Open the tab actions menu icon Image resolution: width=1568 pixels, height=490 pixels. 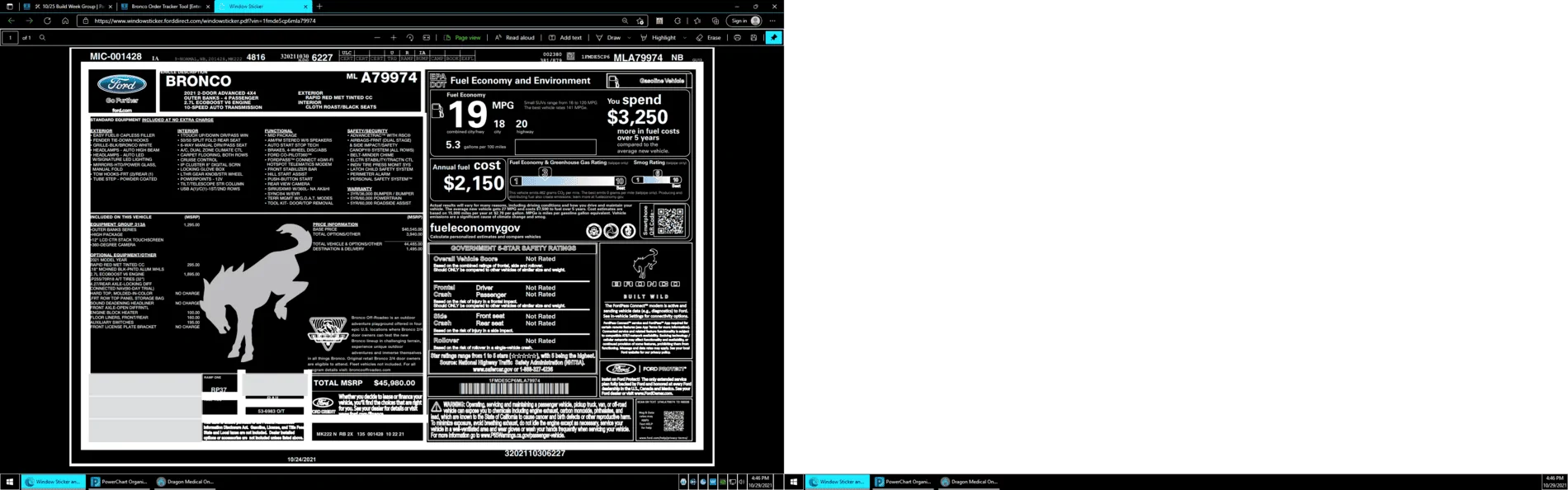pyautogui.click(x=9, y=6)
